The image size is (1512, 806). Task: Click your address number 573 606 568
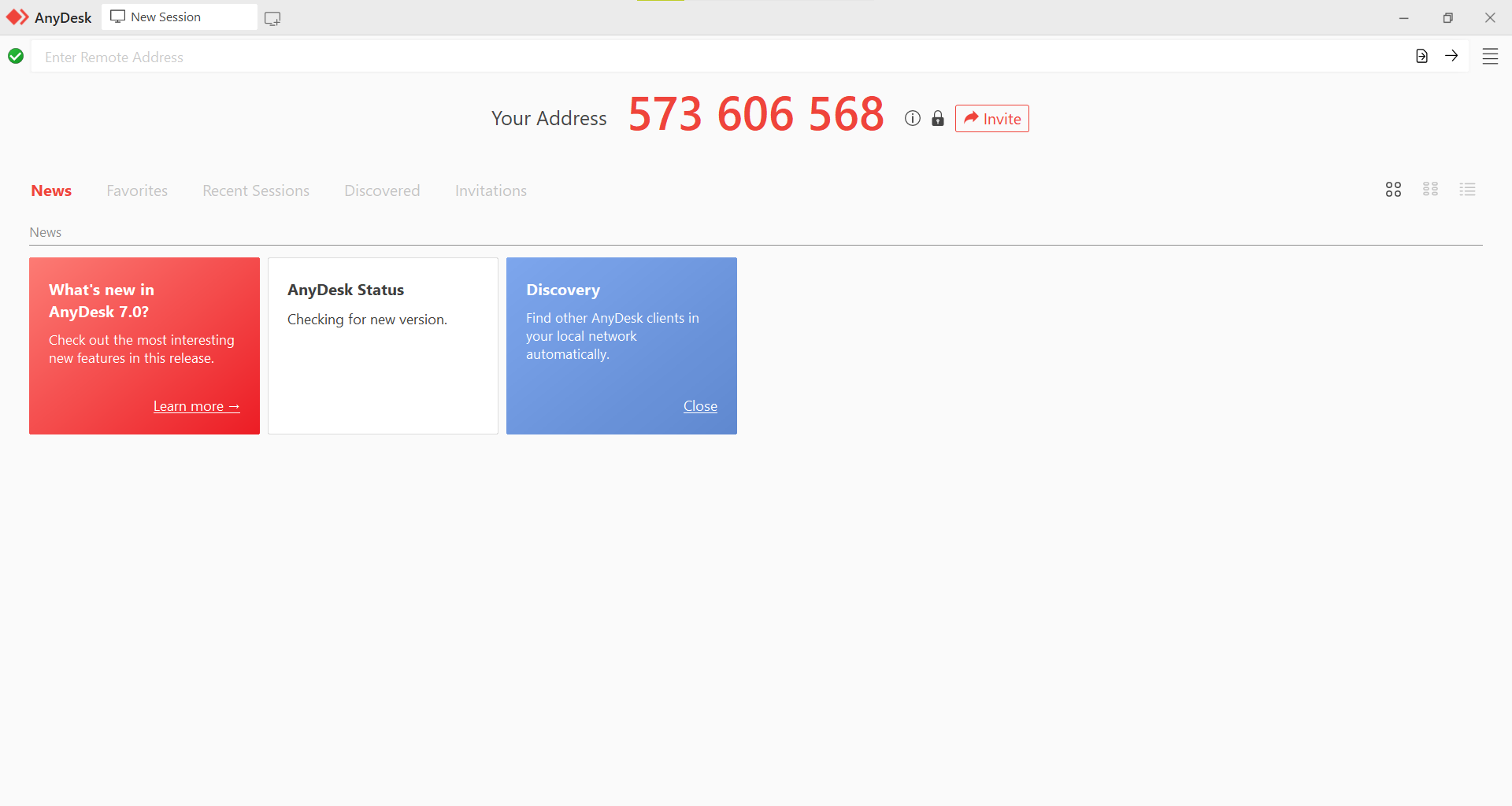(756, 114)
